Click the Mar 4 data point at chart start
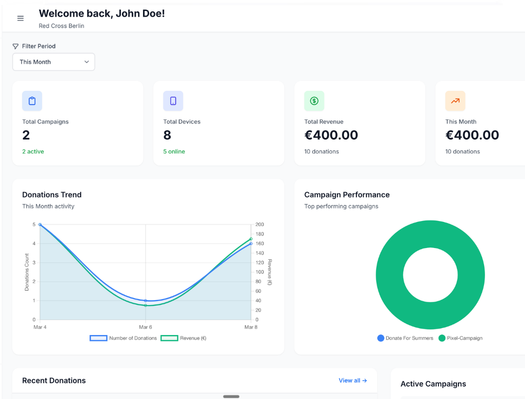The height and width of the screenshot is (399, 525). coord(40,225)
